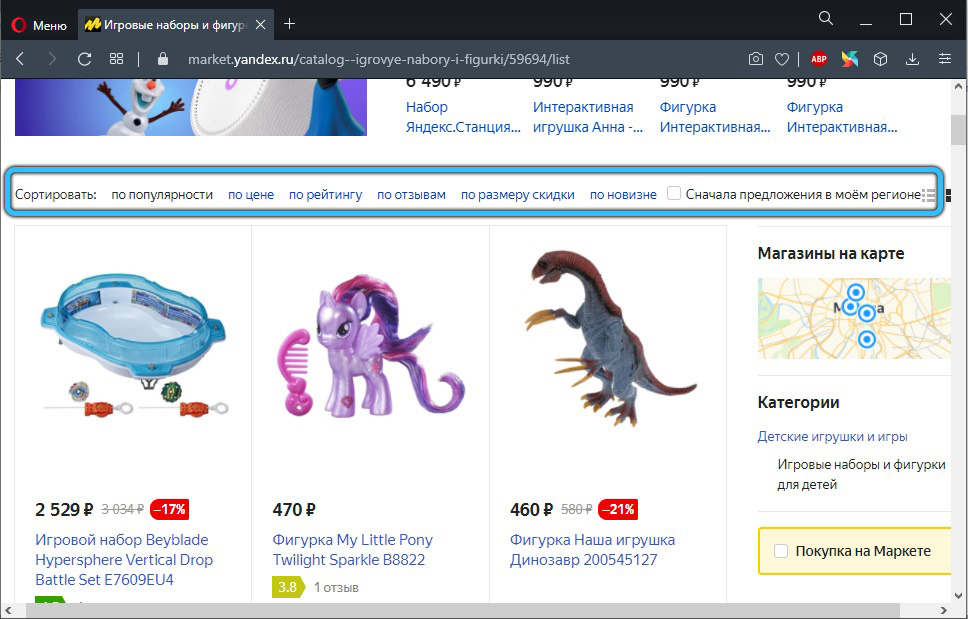Image resolution: width=968 pixels, height=619 pixels.
Task: Switch to list view icon
Action: click(x=928, y=196)
